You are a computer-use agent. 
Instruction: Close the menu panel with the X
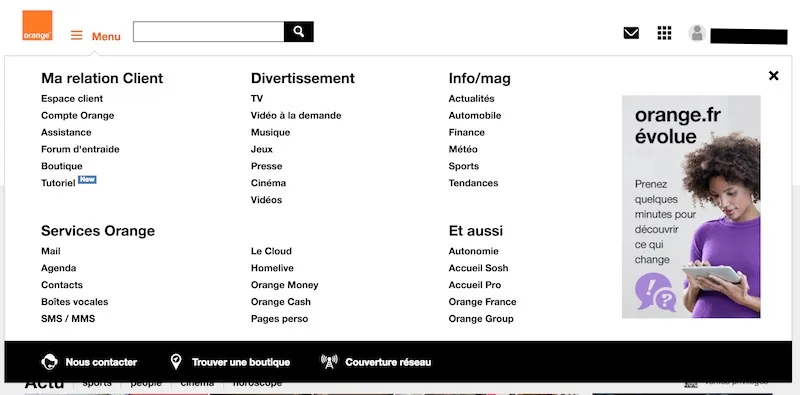click(773, 76)
